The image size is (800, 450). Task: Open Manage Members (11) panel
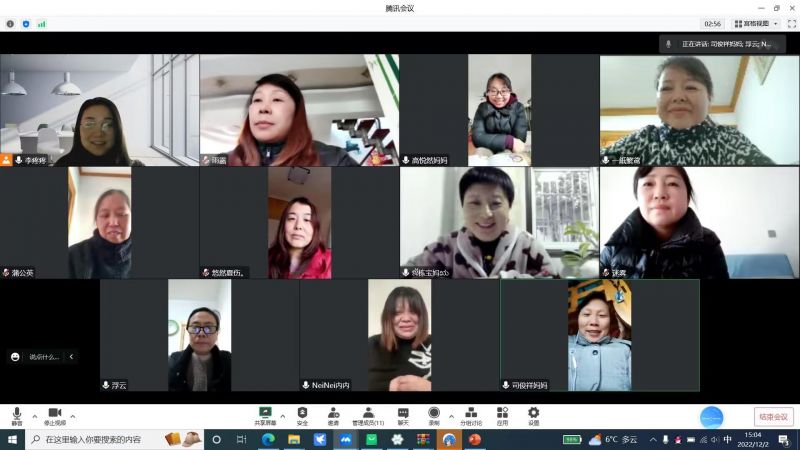pyautogui.click(x=368, y=414)
